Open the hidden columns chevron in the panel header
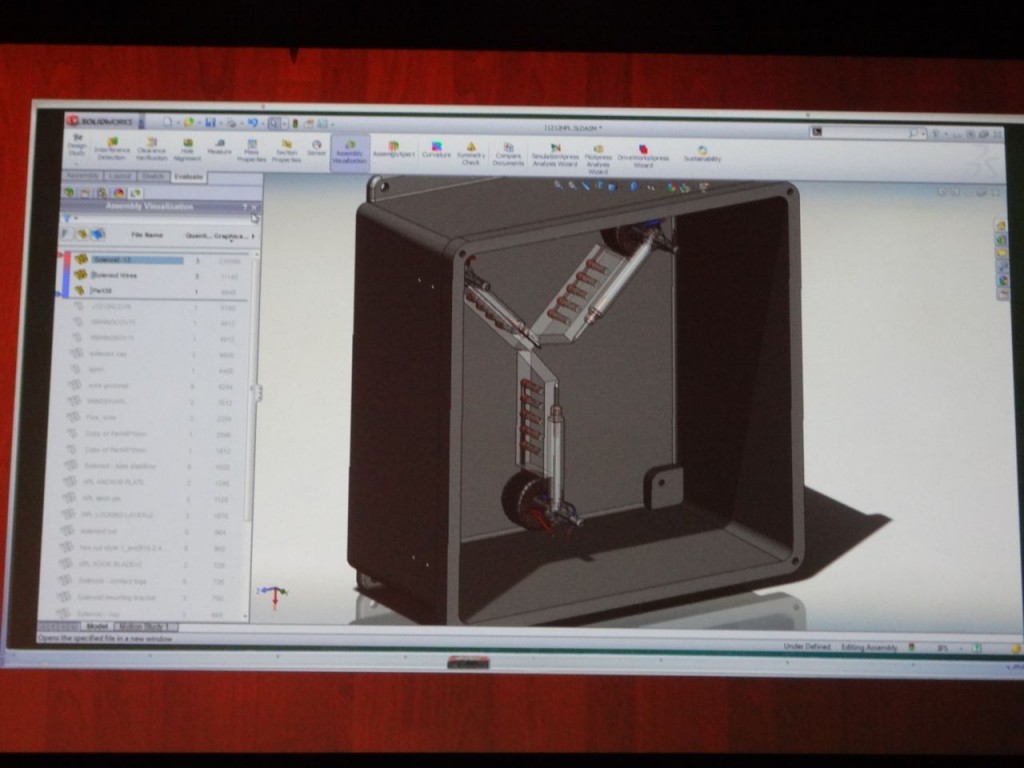This screenshot has width=1024, height=768. tap(253, 236)
